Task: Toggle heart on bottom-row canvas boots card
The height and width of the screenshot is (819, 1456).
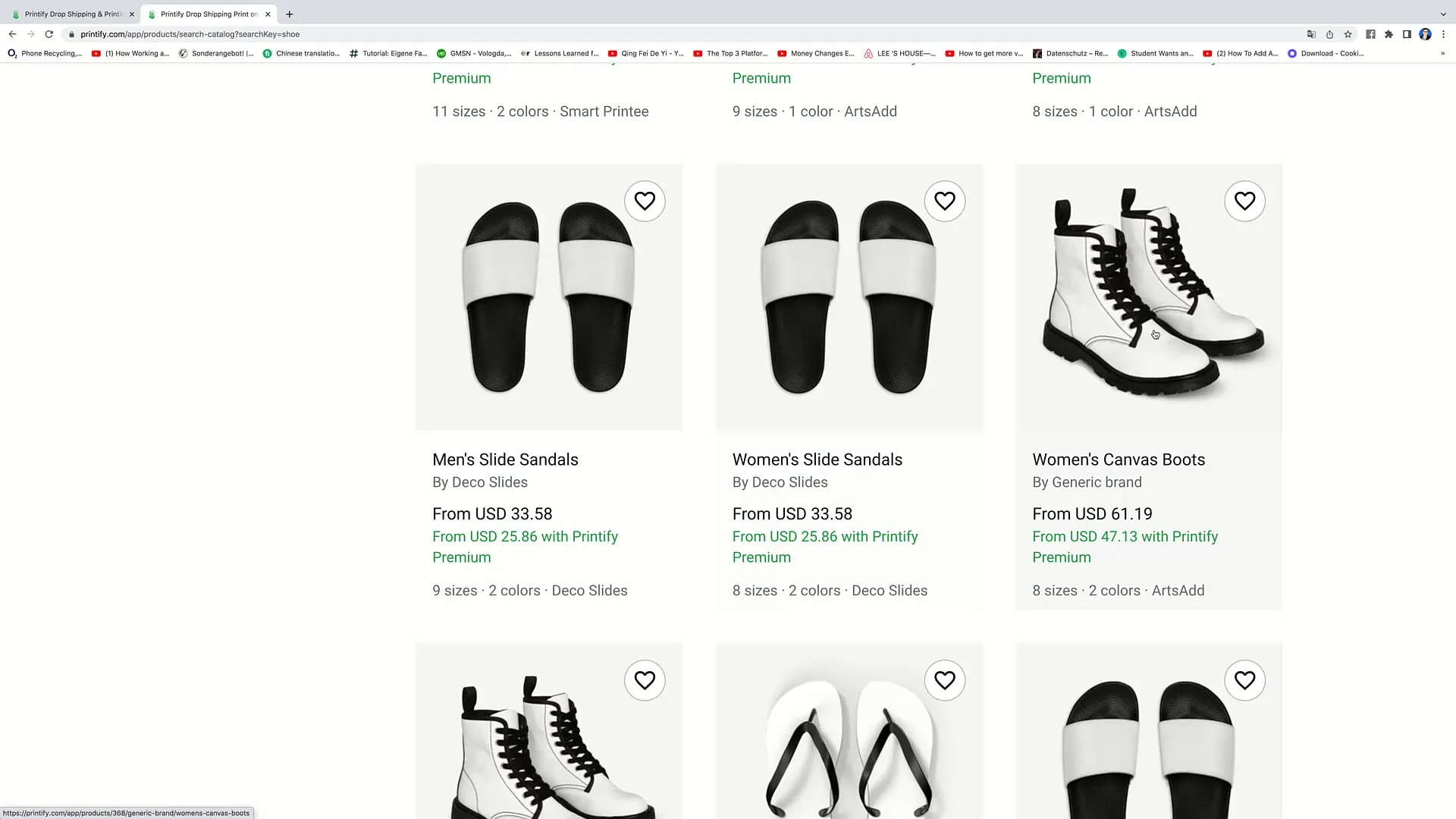Action: [x=645, y=680]
